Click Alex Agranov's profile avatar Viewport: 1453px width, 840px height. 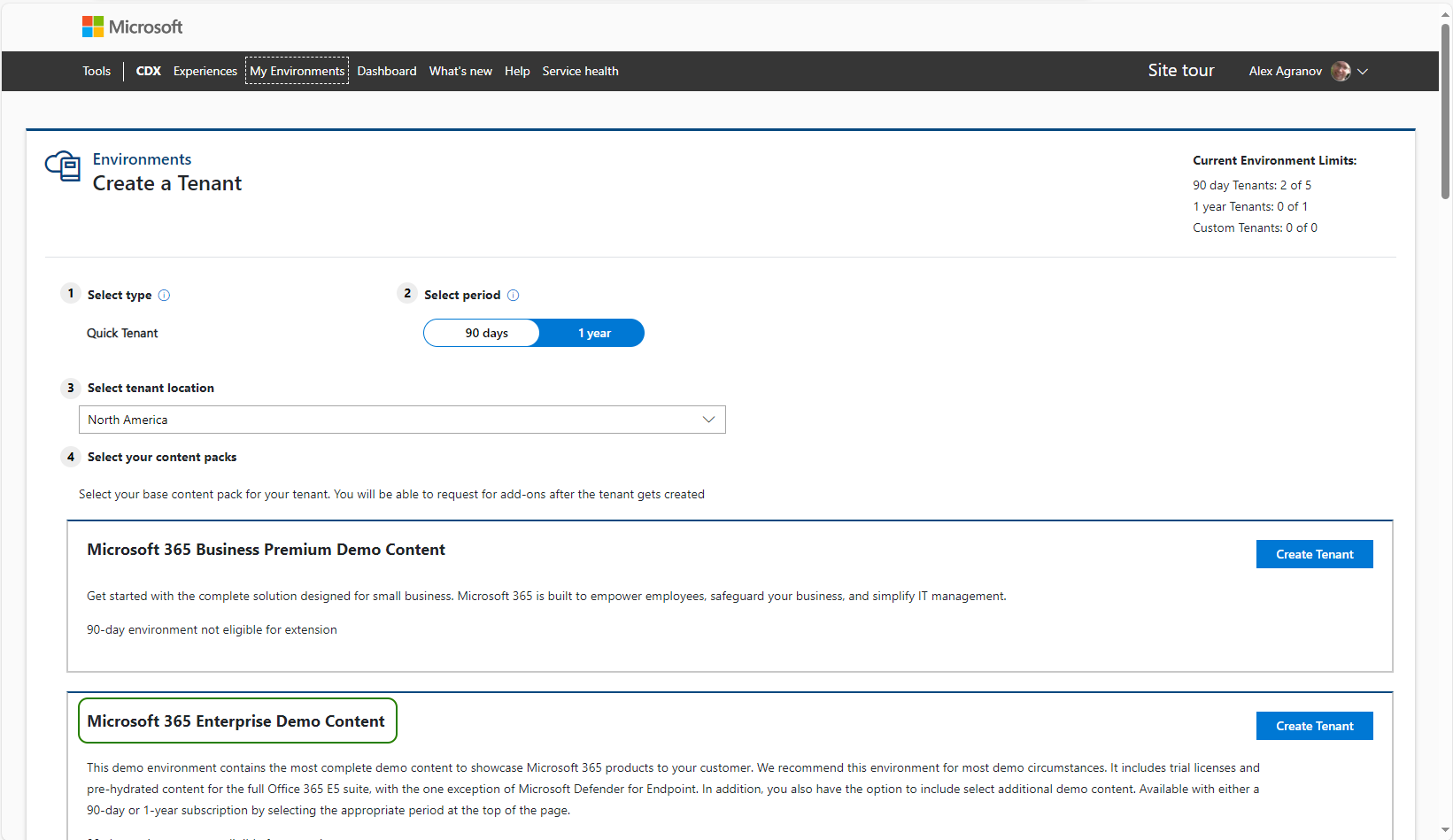click(1341, 71)
